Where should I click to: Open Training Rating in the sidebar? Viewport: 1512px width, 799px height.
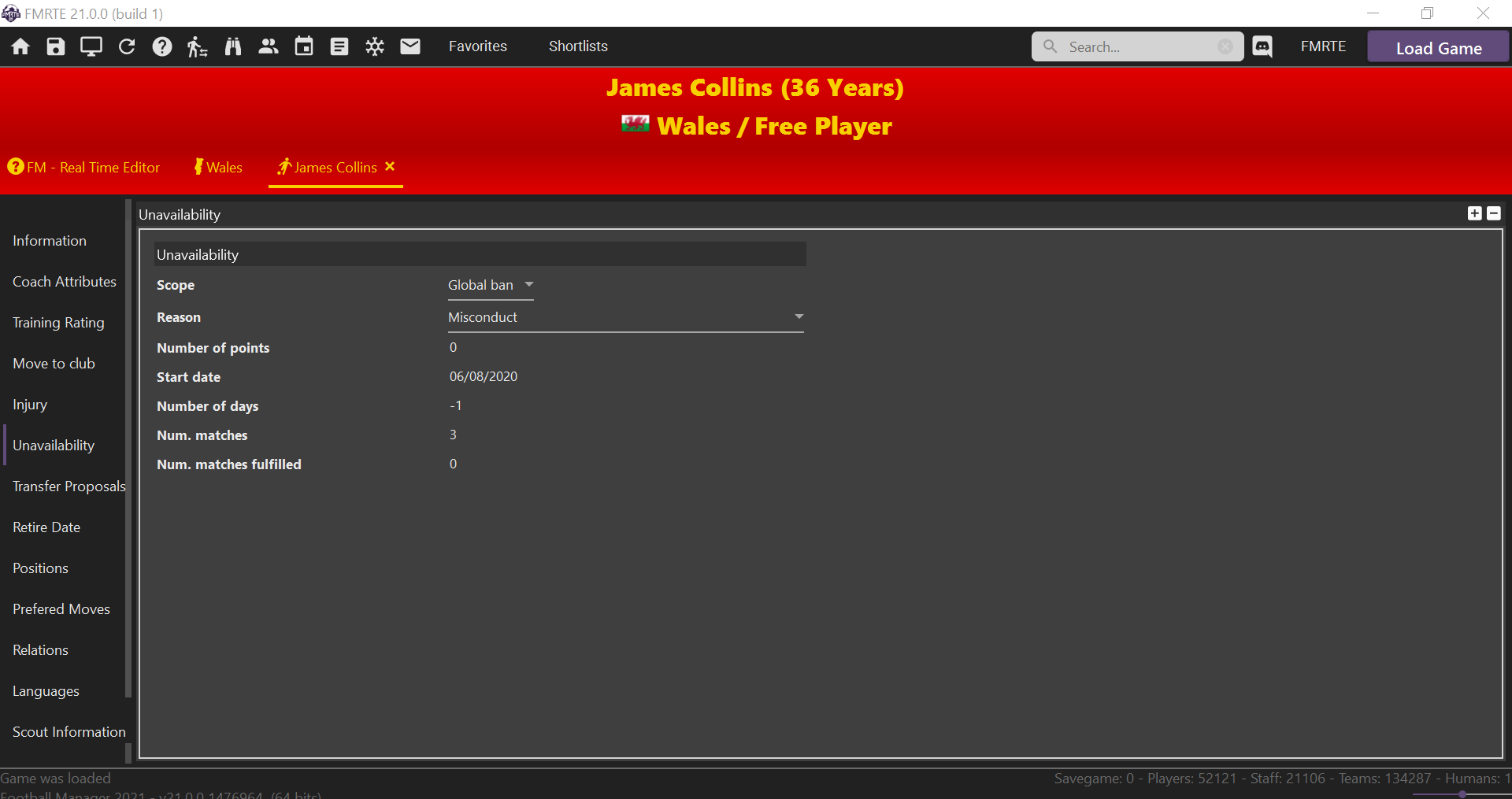pyautogui.click(x=58, y=323)
